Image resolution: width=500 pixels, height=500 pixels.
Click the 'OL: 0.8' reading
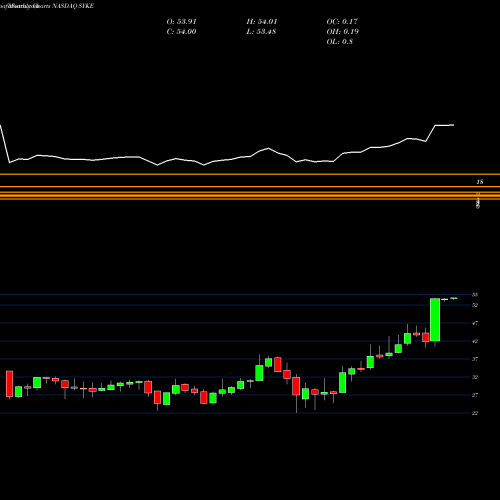340,42
